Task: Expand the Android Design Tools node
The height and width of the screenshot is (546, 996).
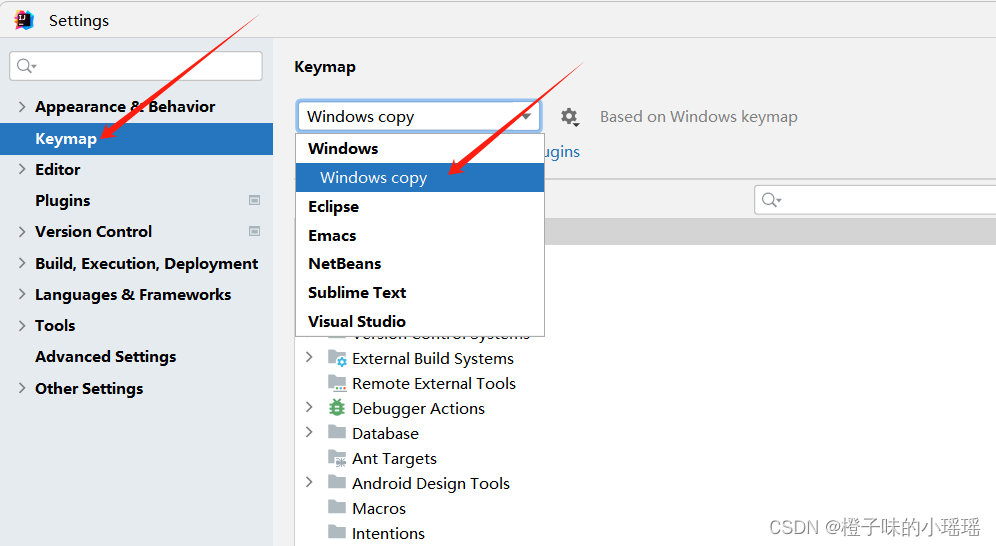Action: [x=309, y=483]
